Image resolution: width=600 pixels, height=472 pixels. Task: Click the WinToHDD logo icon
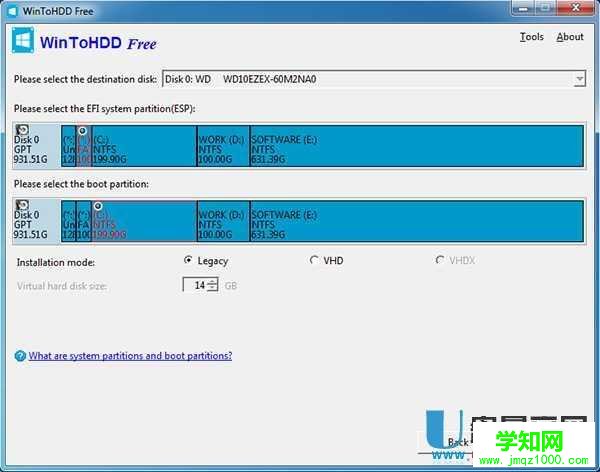pos(23,40)
